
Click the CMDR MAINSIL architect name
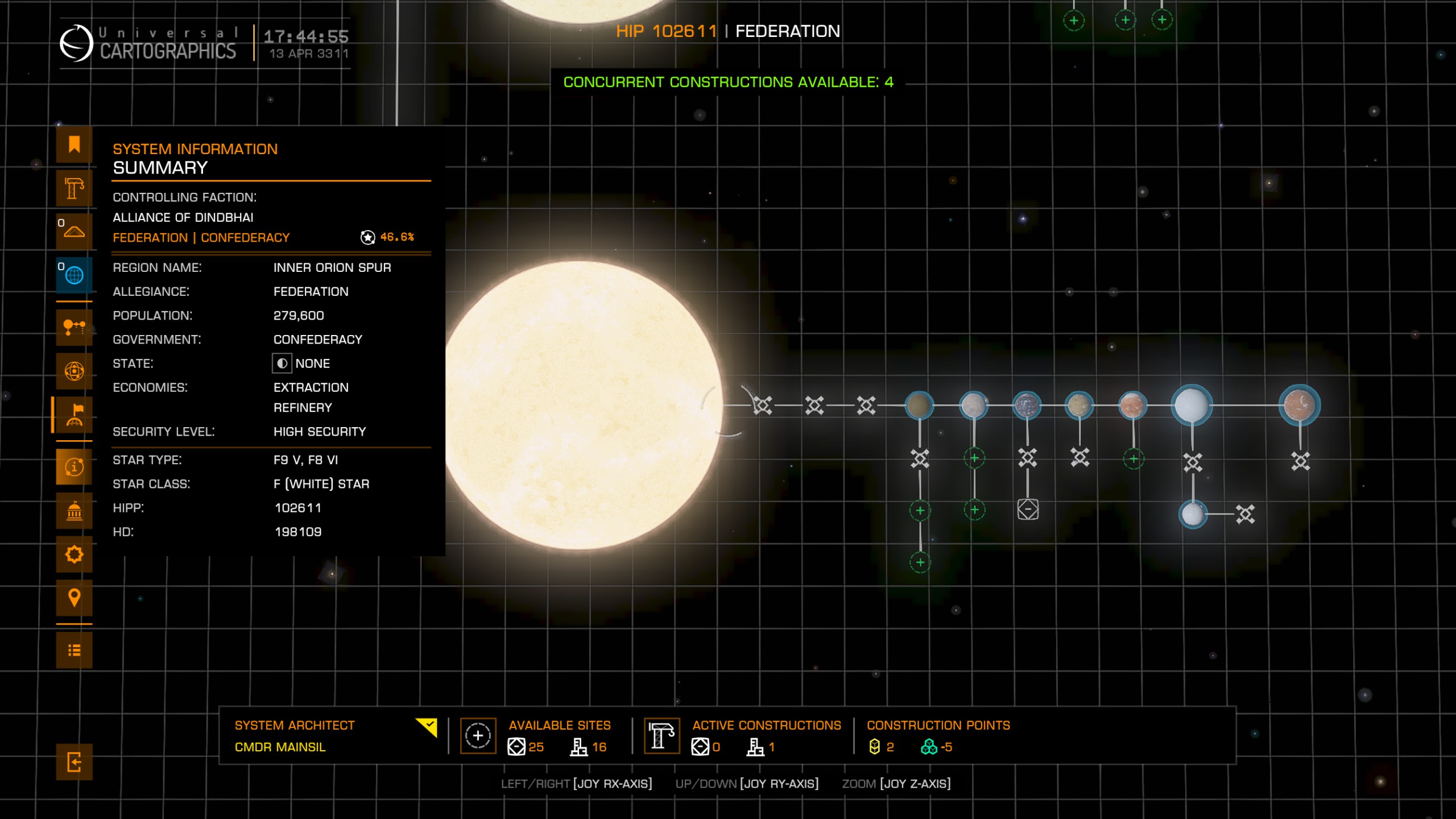tap(280, 747)
